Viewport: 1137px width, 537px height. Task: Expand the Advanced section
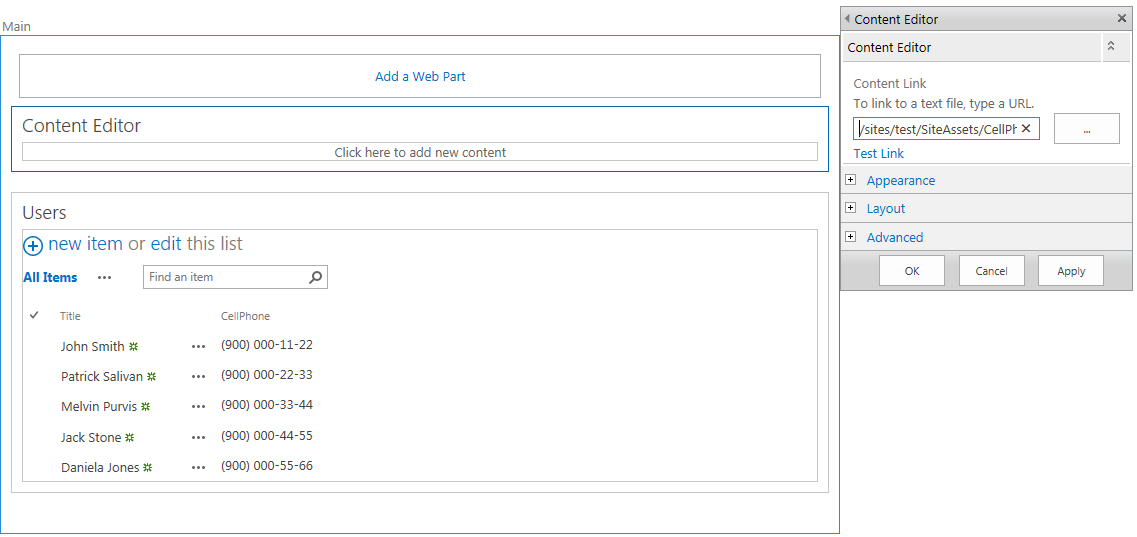click(851, 237)
